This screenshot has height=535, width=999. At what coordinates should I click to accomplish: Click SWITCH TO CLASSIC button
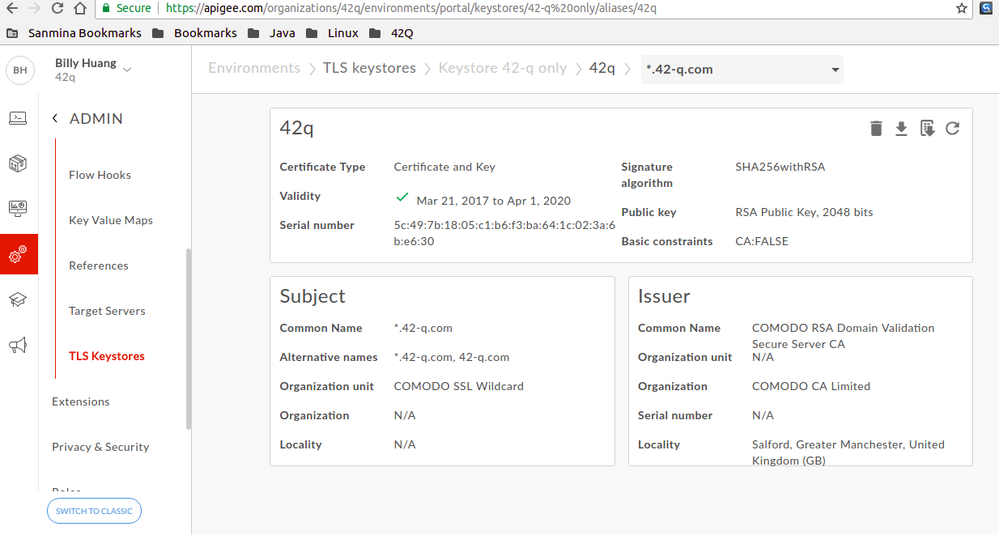point(94,511)
